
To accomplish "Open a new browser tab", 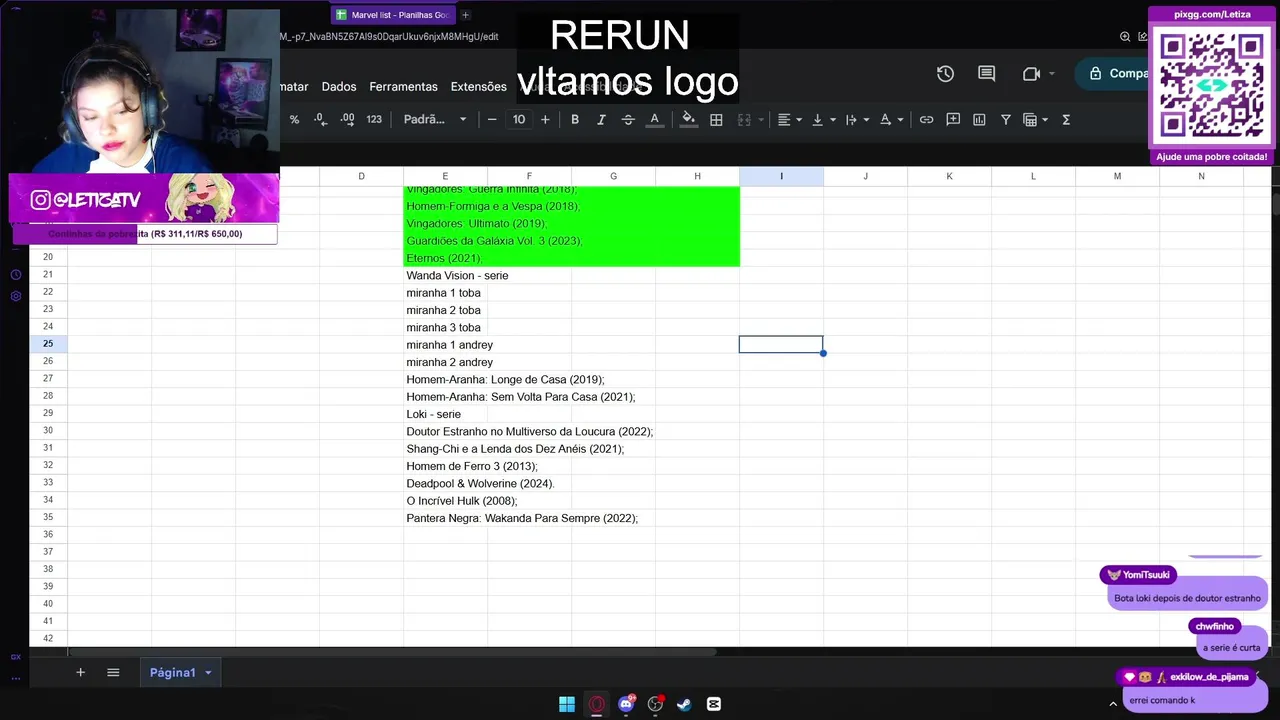I will pos(465,15).
